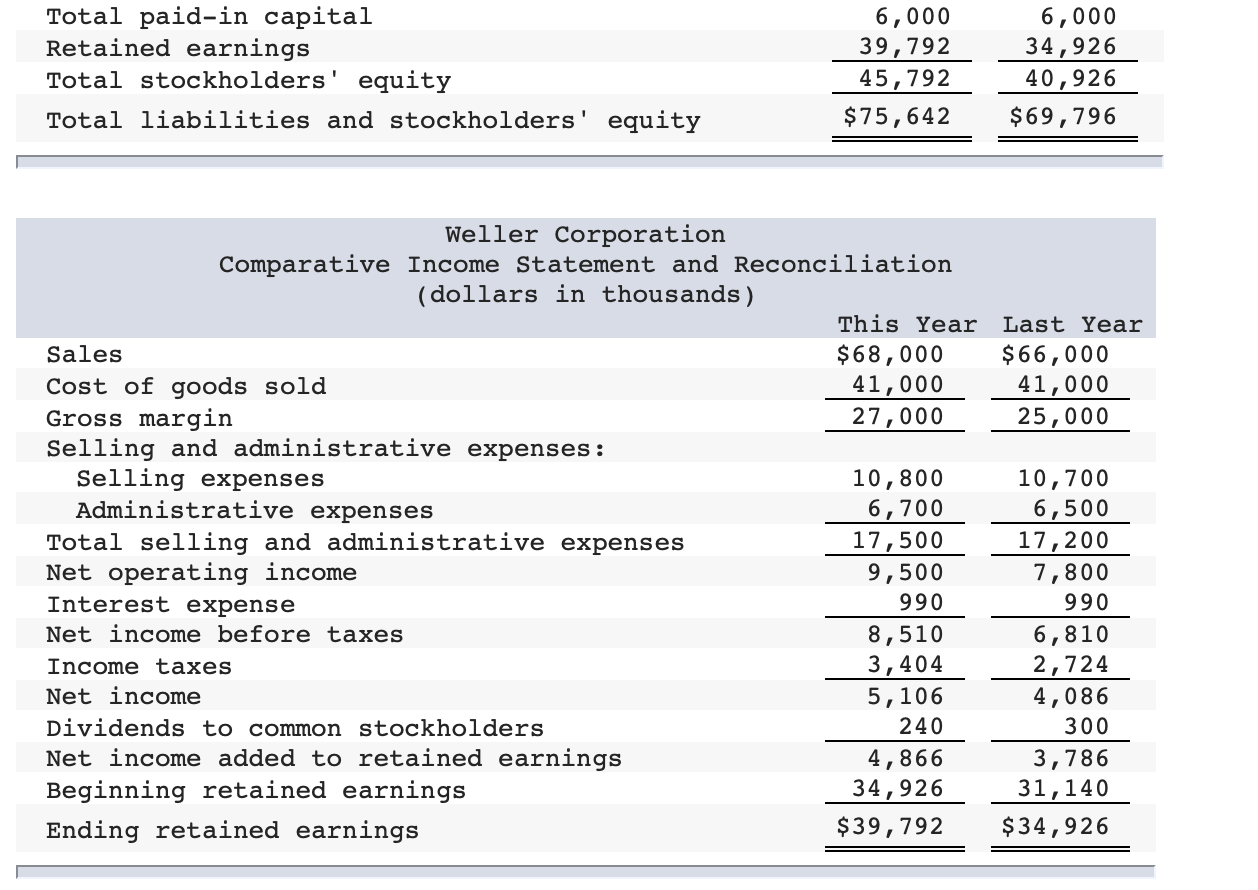The width and height of the screenshot is (1258, 890).
Task: Click the 240 dividends value
Action: pyautogui.click(x=921, y=727)
